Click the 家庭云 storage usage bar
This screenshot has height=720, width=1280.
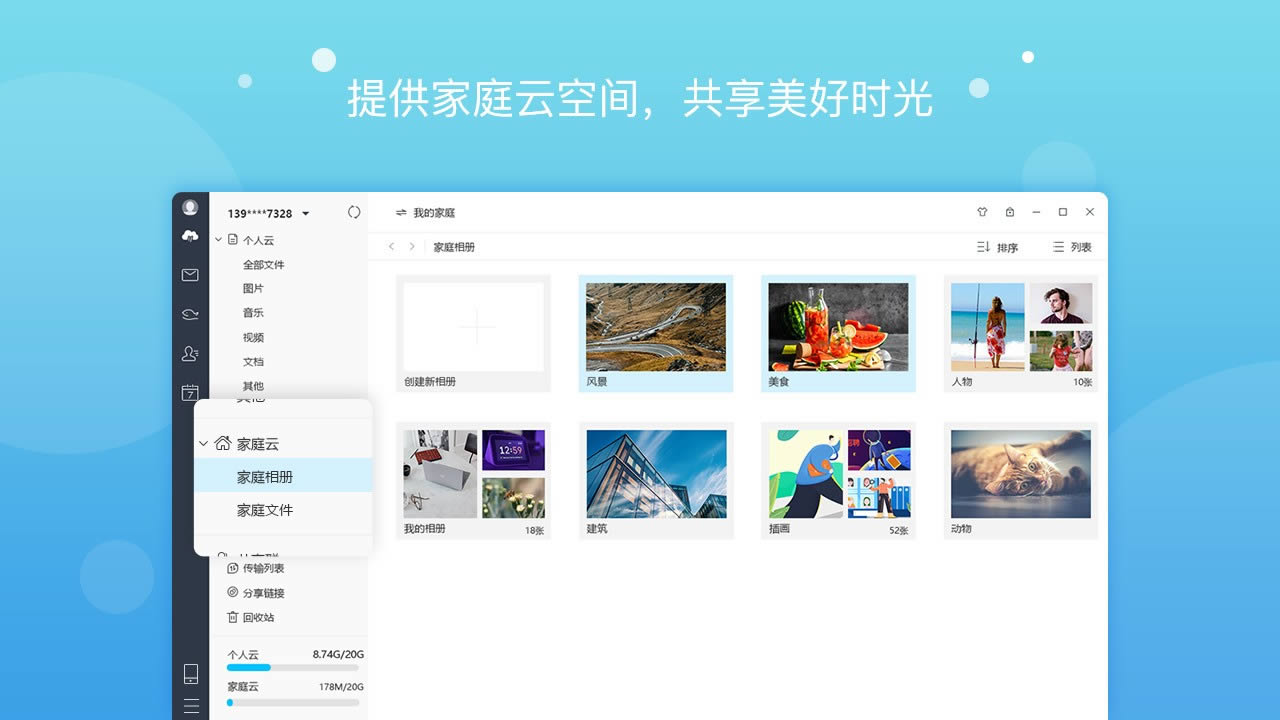293,703
